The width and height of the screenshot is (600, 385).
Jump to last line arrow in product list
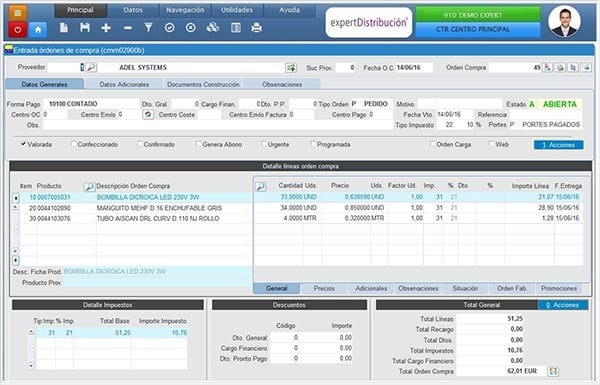coord(15,260)
